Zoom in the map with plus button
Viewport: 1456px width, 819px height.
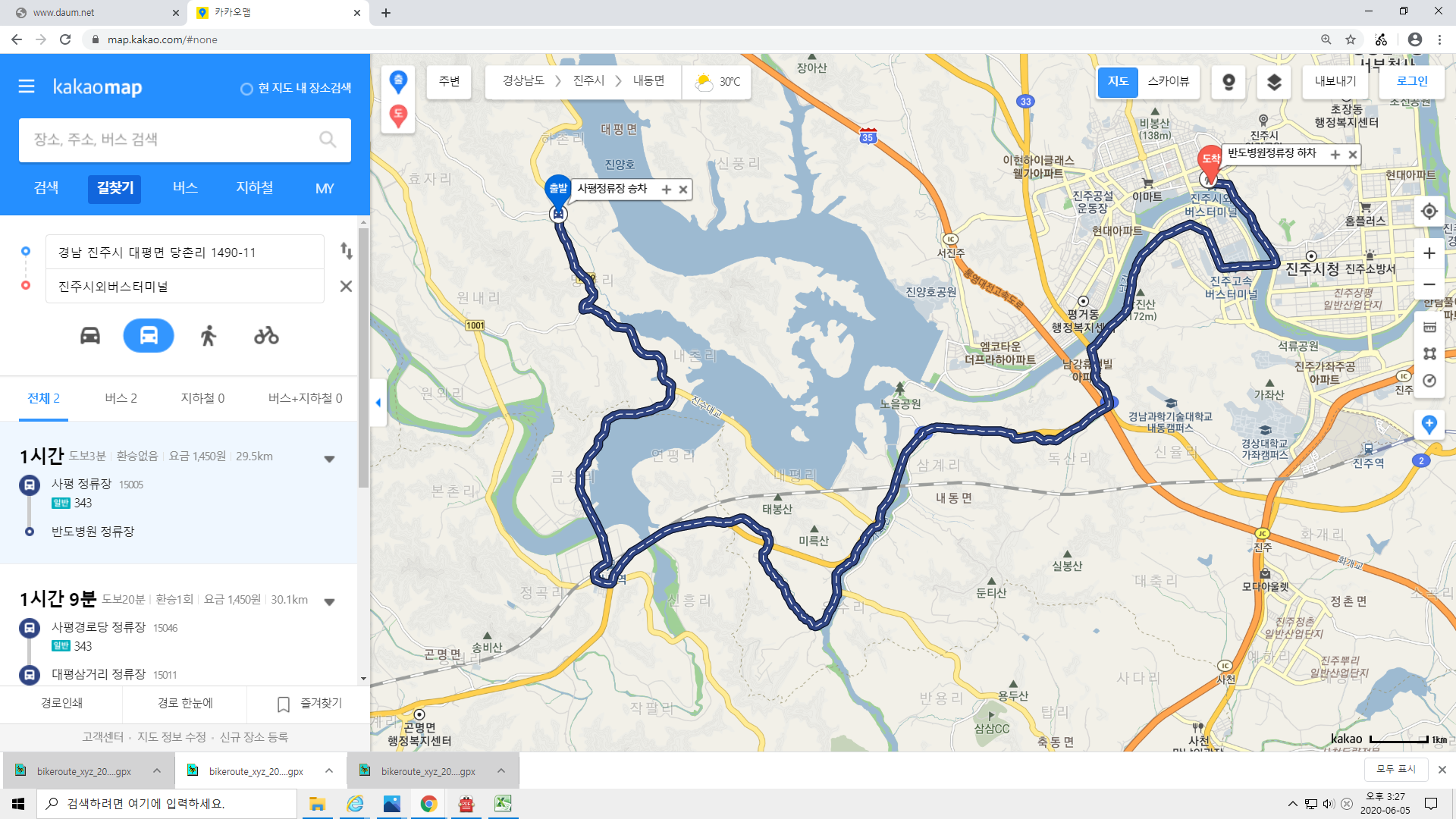(1429, 253)
